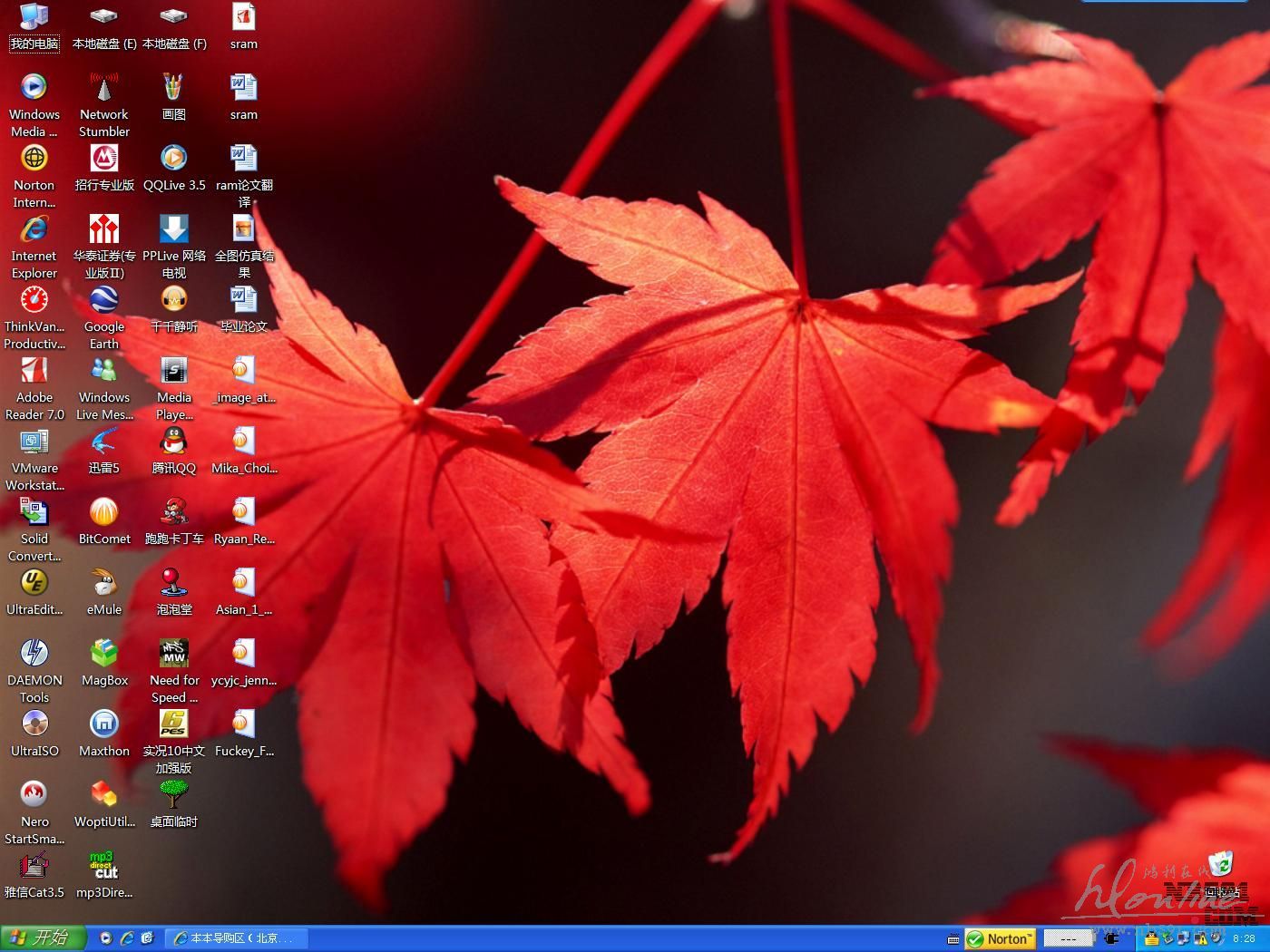Click the Norton status button in taskbar
Screen dimensions: 1270x952
[x=1000, y=939]
